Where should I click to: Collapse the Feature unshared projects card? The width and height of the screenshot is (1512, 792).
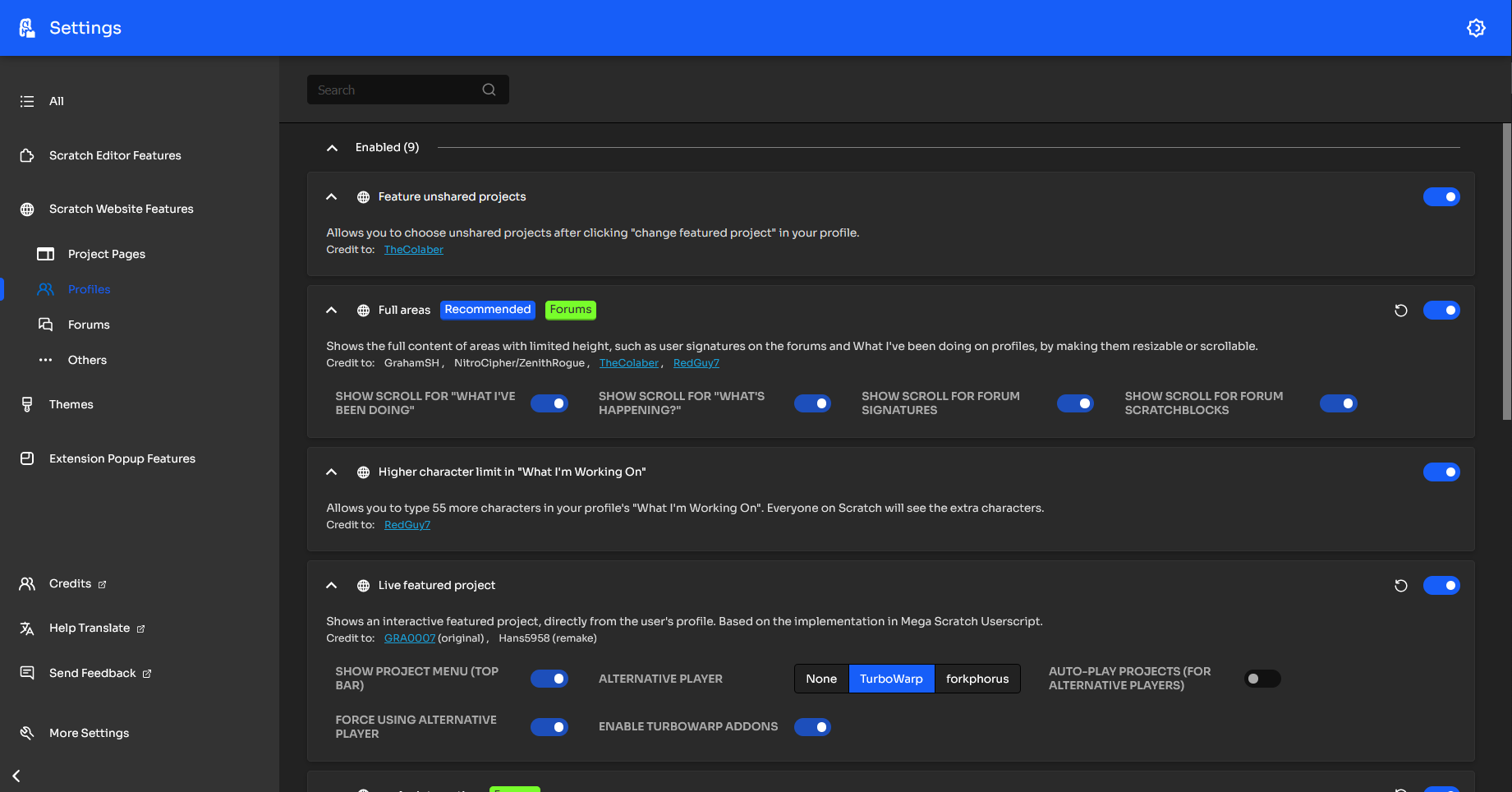[331, 197]
